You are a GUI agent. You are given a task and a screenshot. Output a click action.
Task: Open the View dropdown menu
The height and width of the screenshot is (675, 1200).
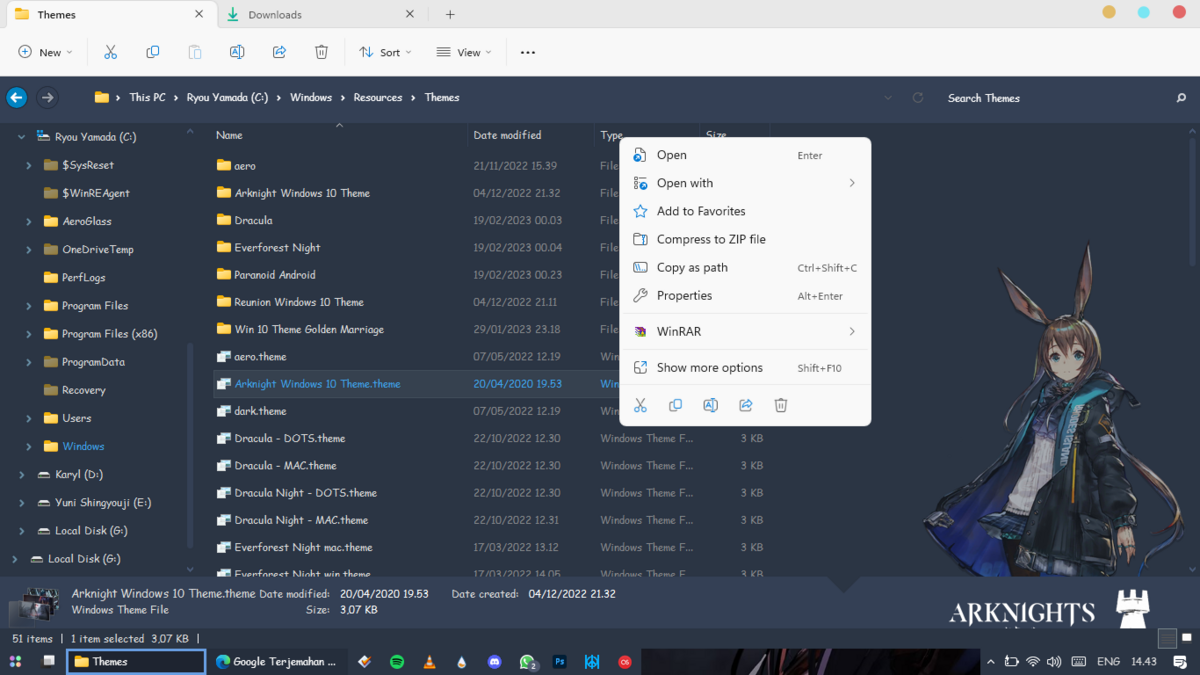pyautogui.click(x=463, y=52)
